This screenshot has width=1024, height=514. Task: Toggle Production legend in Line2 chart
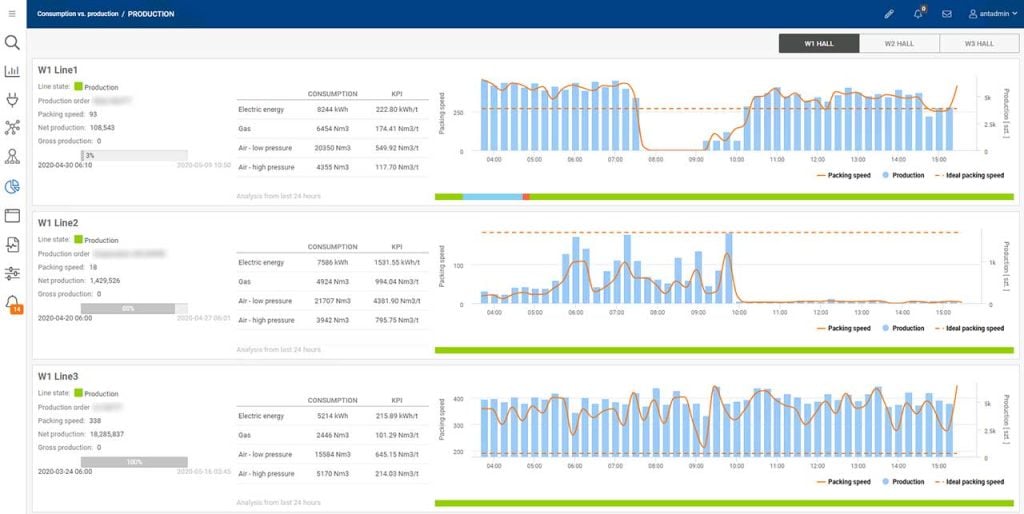point(903,329)
